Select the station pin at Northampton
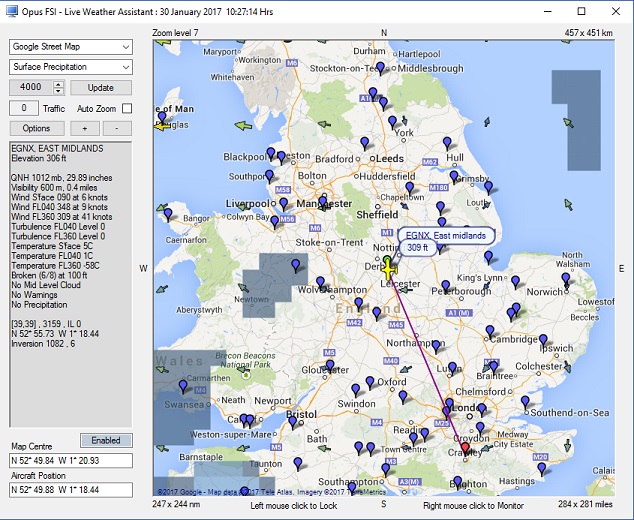This screenshot has width=634, height=520. [x=436, y=346]
